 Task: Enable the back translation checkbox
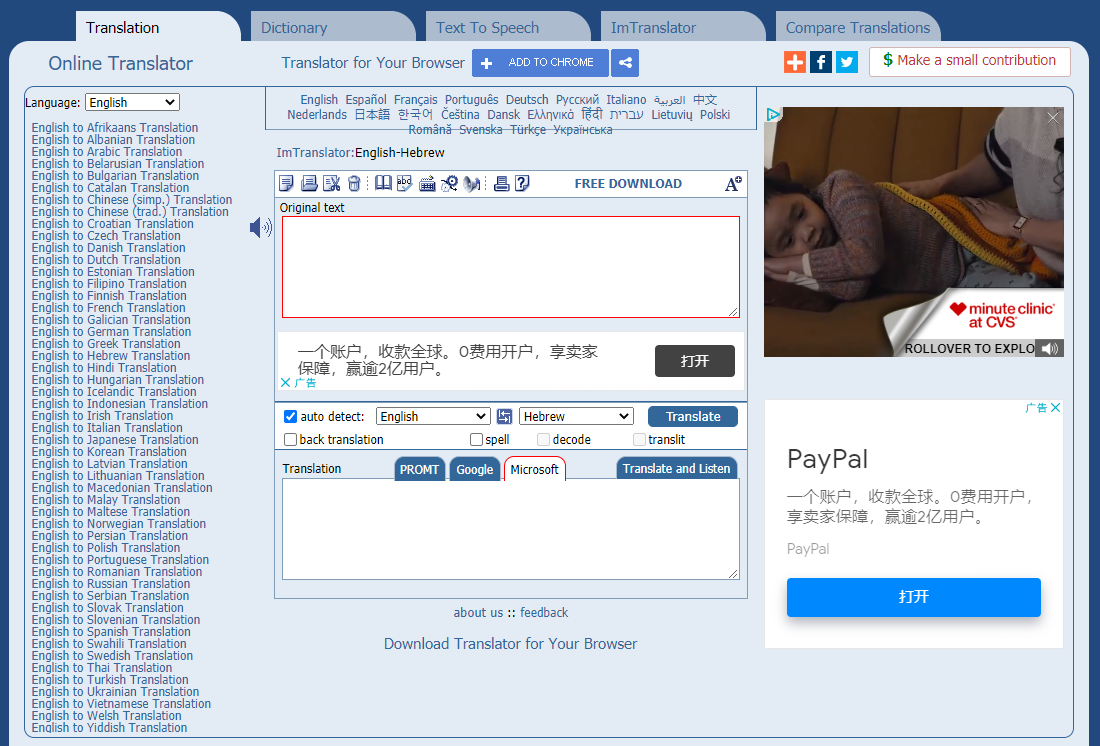pyautogui.click(x=290, y=439)
